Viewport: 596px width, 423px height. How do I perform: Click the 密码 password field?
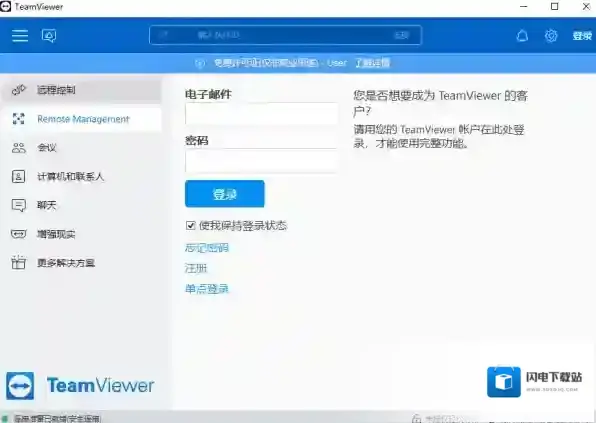coord(261,162)
